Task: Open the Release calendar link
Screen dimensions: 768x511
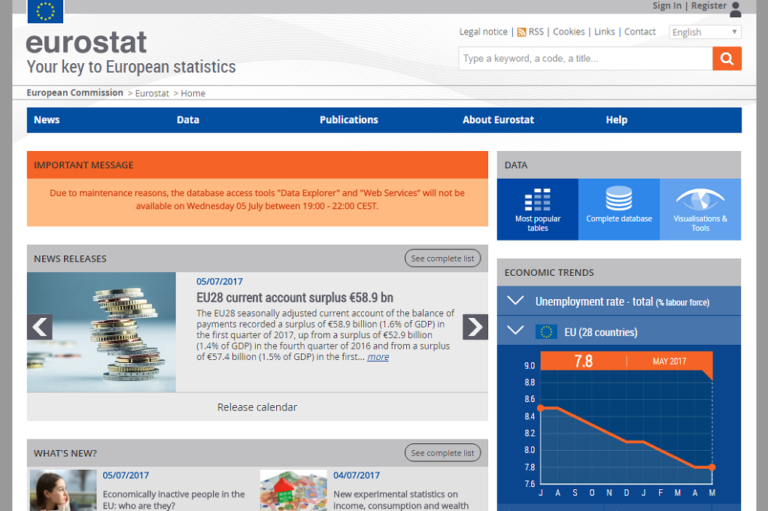Action: [x=257, y=407]
